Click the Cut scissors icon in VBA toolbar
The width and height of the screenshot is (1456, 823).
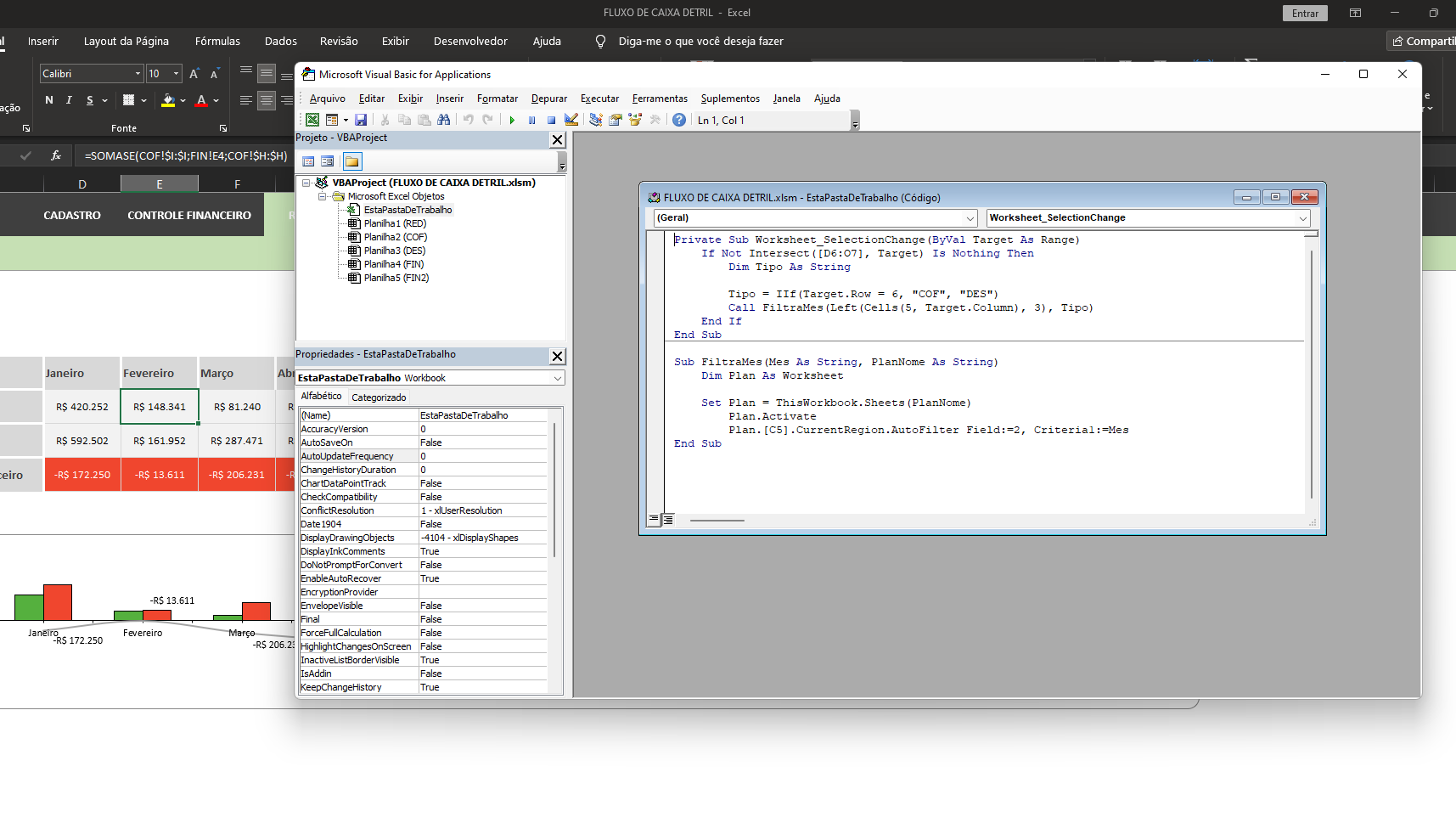[x=385, y=120]
